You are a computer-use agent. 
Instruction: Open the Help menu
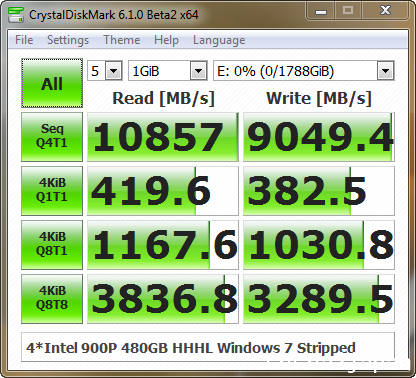coord(166,40)
